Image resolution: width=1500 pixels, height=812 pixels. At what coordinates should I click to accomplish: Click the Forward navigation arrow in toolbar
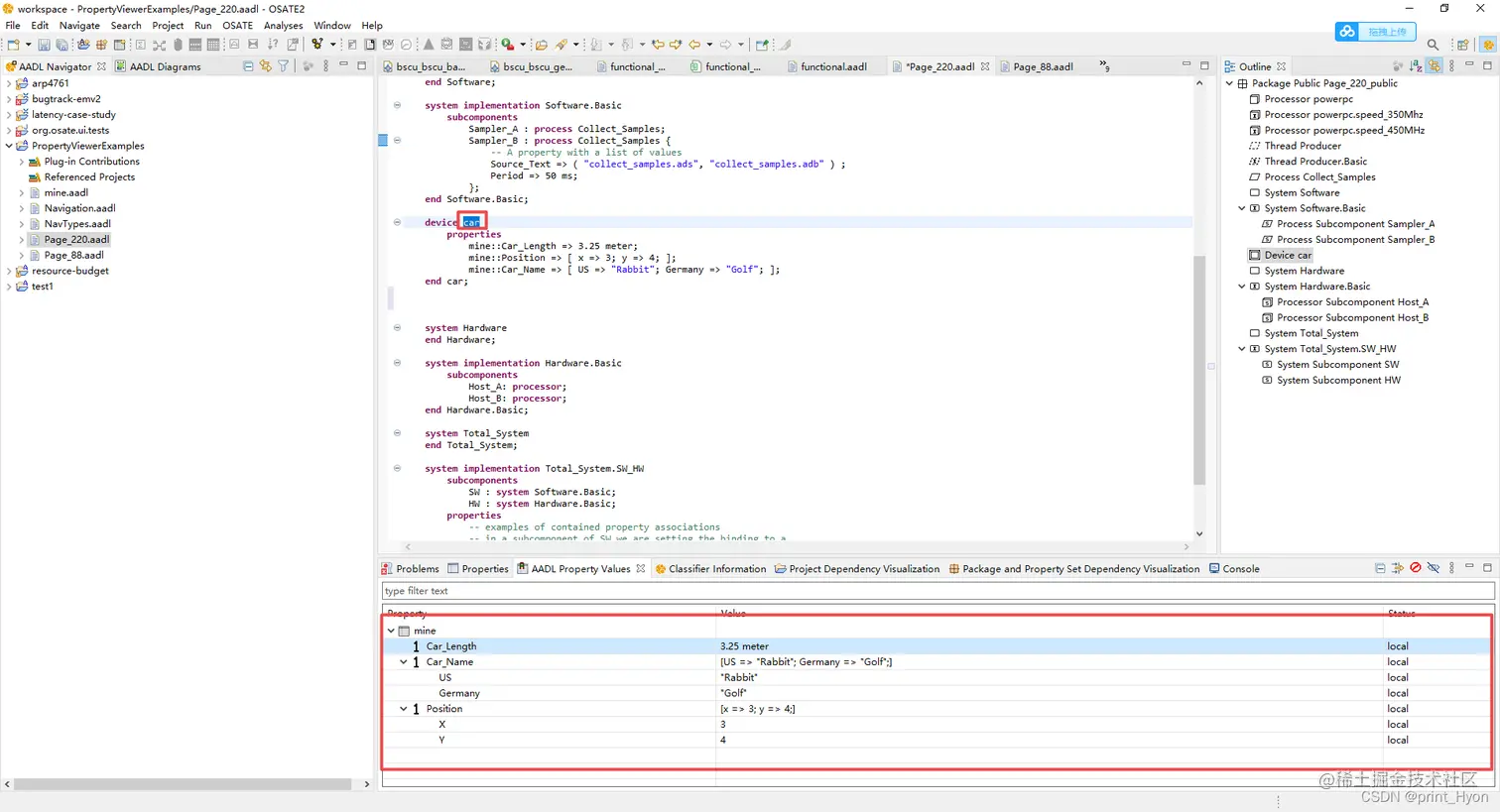click(725, 45)
